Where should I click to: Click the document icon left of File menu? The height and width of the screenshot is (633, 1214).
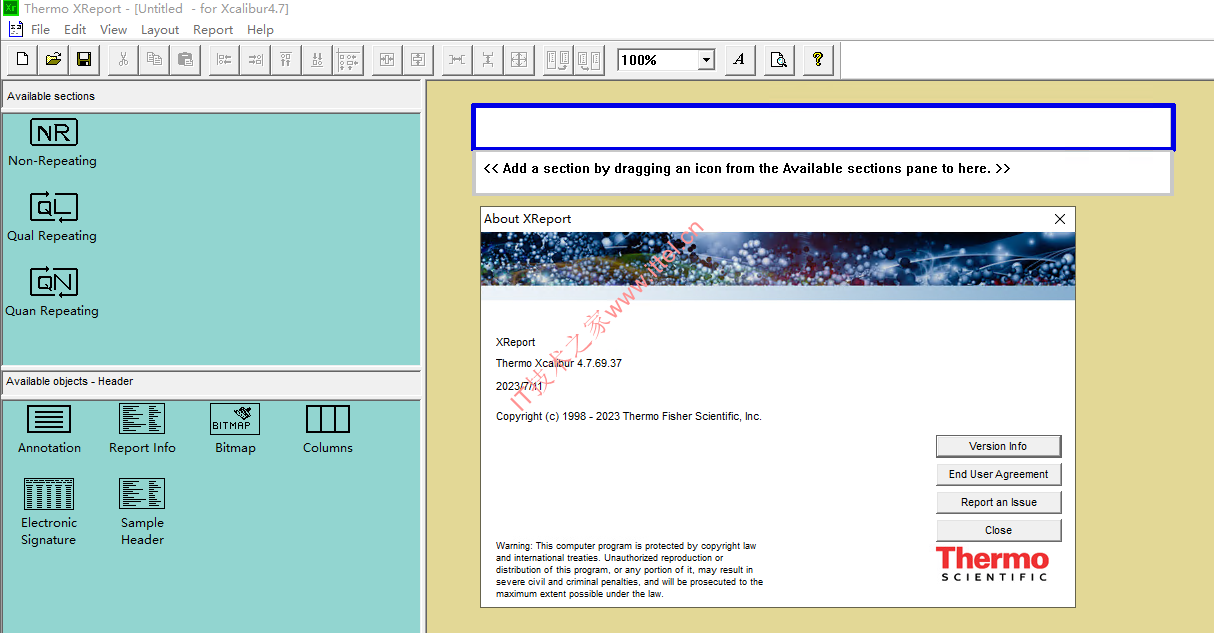[15, 29]
